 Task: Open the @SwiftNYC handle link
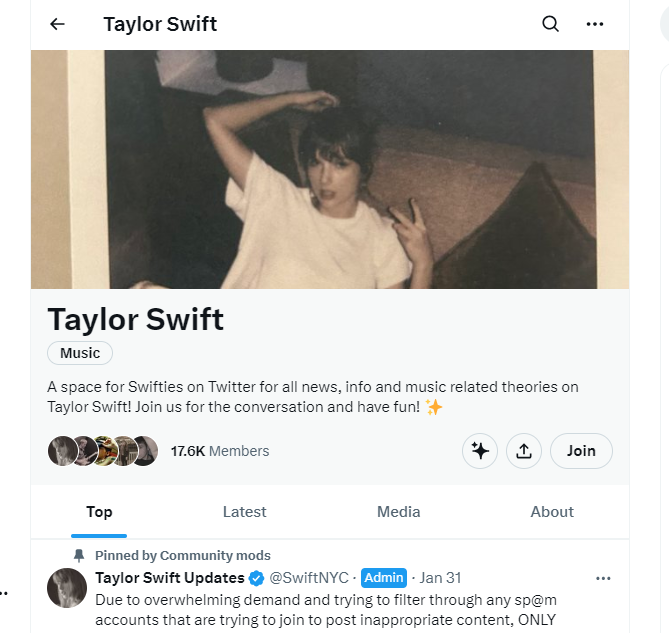[x=311, y=578]
